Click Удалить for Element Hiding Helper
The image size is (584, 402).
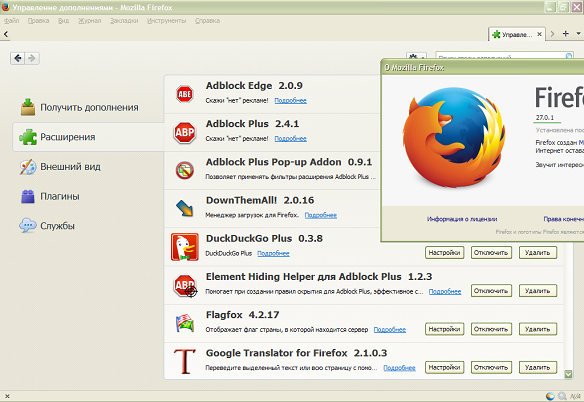(537, 291)
